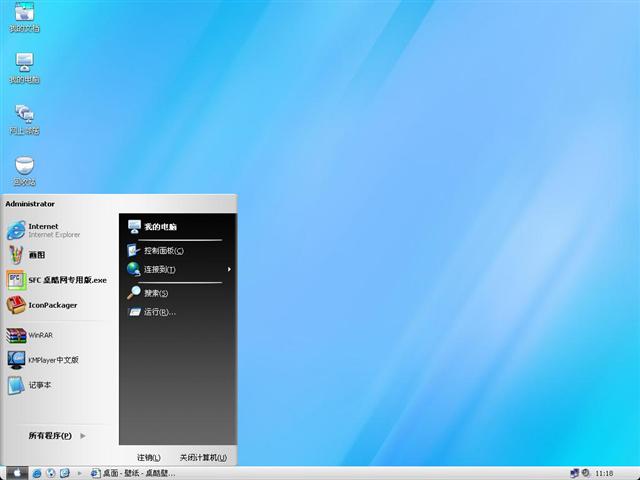
Task: Start KMPlayer中文版
Action: [43, 360]
